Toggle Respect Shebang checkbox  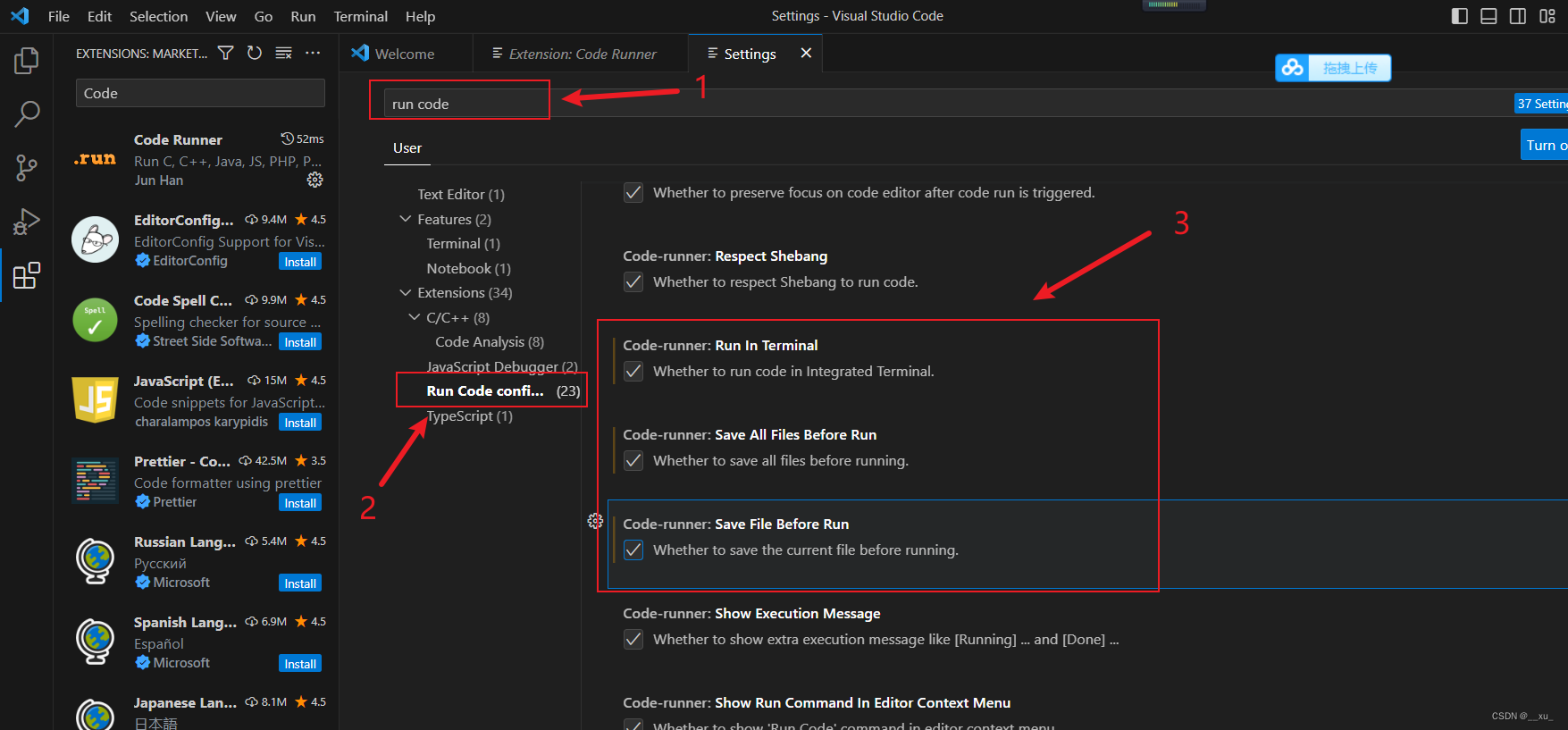pyautogui.click(x=633, y=282)
